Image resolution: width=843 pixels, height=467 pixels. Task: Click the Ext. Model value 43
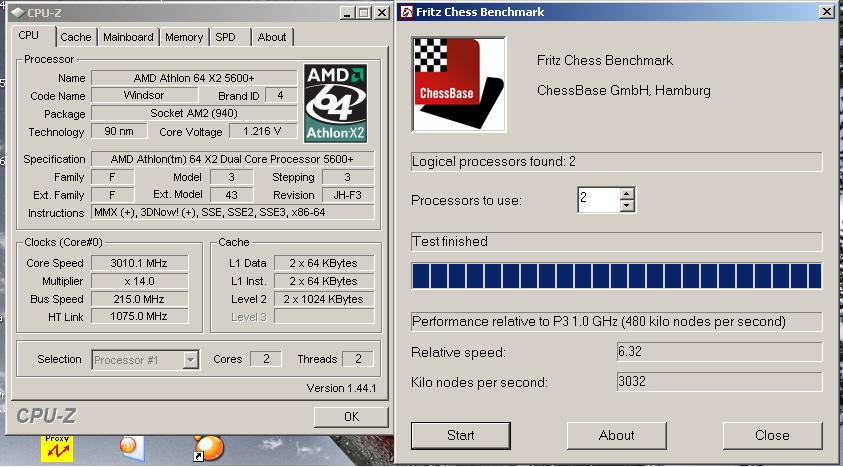(232, 195)
